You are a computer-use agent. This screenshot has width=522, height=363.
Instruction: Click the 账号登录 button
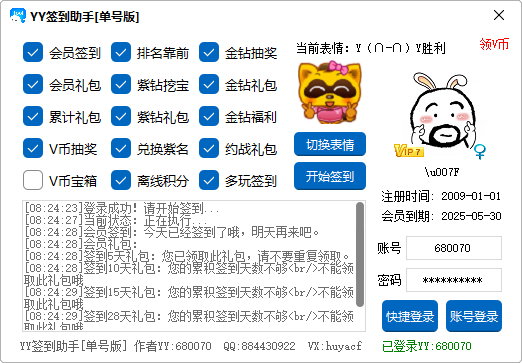(474, 316)
